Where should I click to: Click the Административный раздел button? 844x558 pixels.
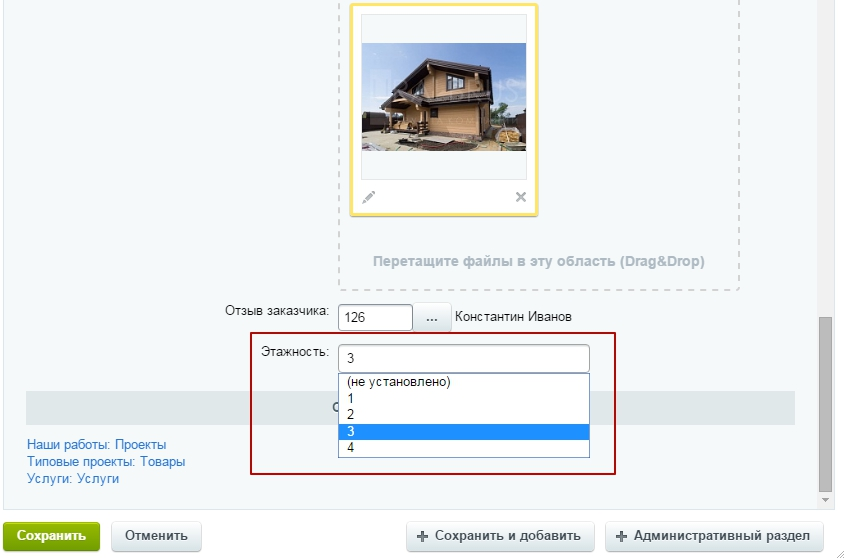click(714, 536)
